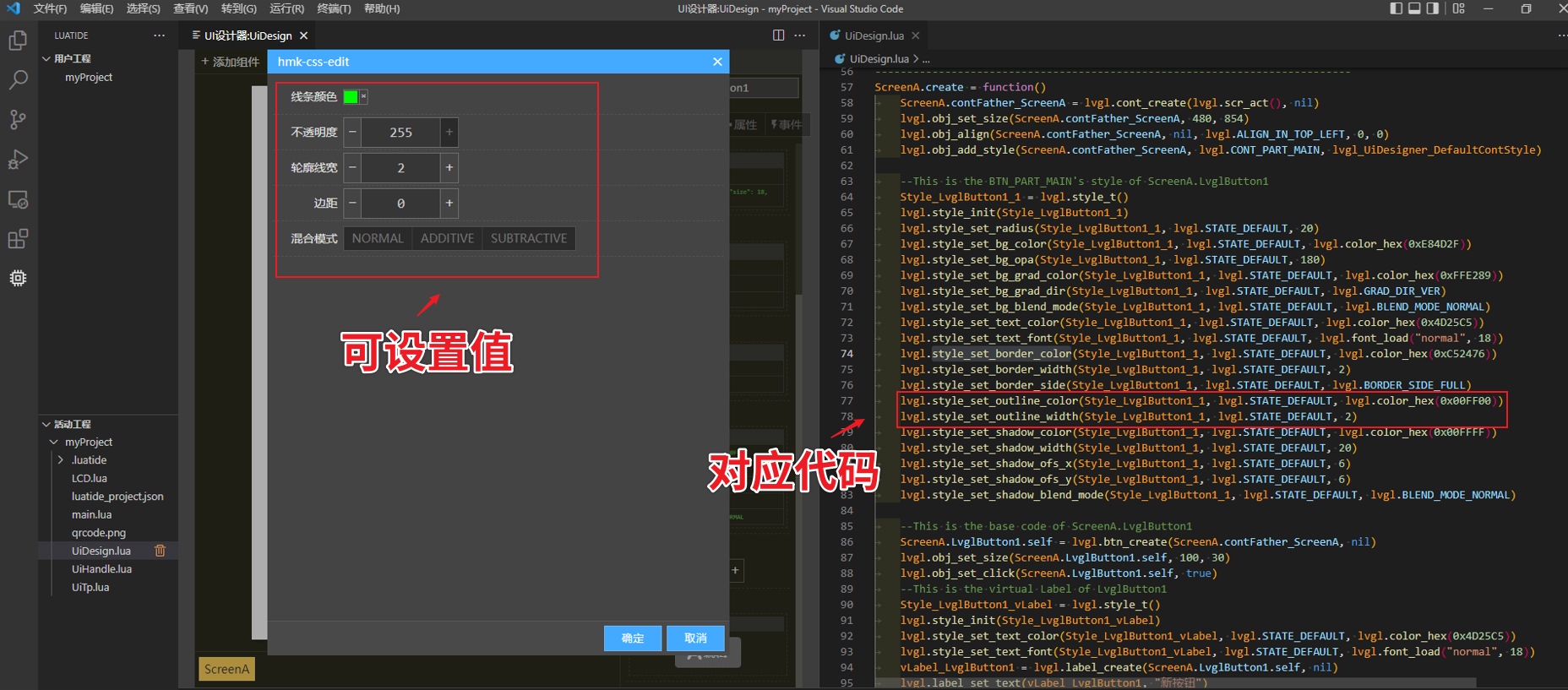Toggle secondary side bar layout icon
This screenshot has width=1568, height=690.
point(1433,8)
